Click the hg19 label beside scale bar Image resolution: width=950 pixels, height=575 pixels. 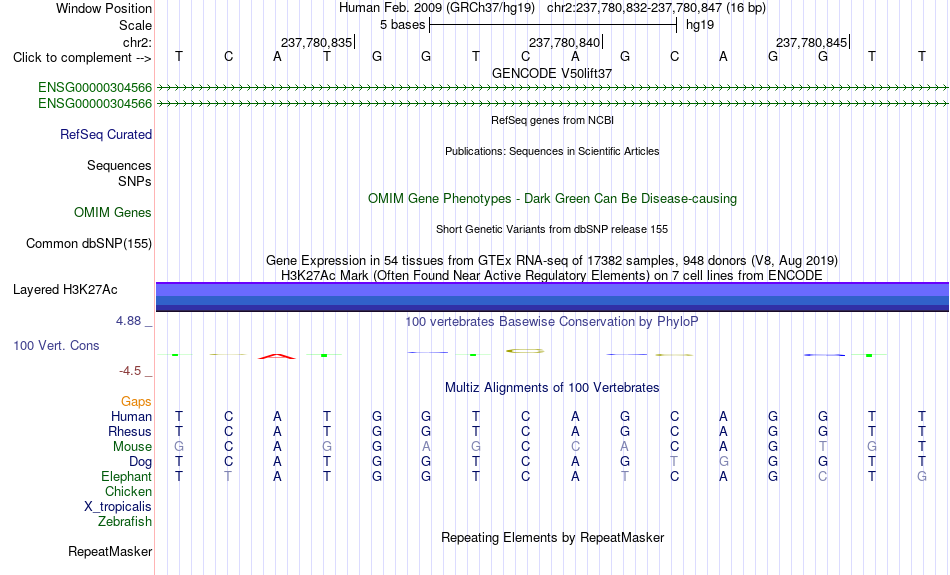point(700,25)
